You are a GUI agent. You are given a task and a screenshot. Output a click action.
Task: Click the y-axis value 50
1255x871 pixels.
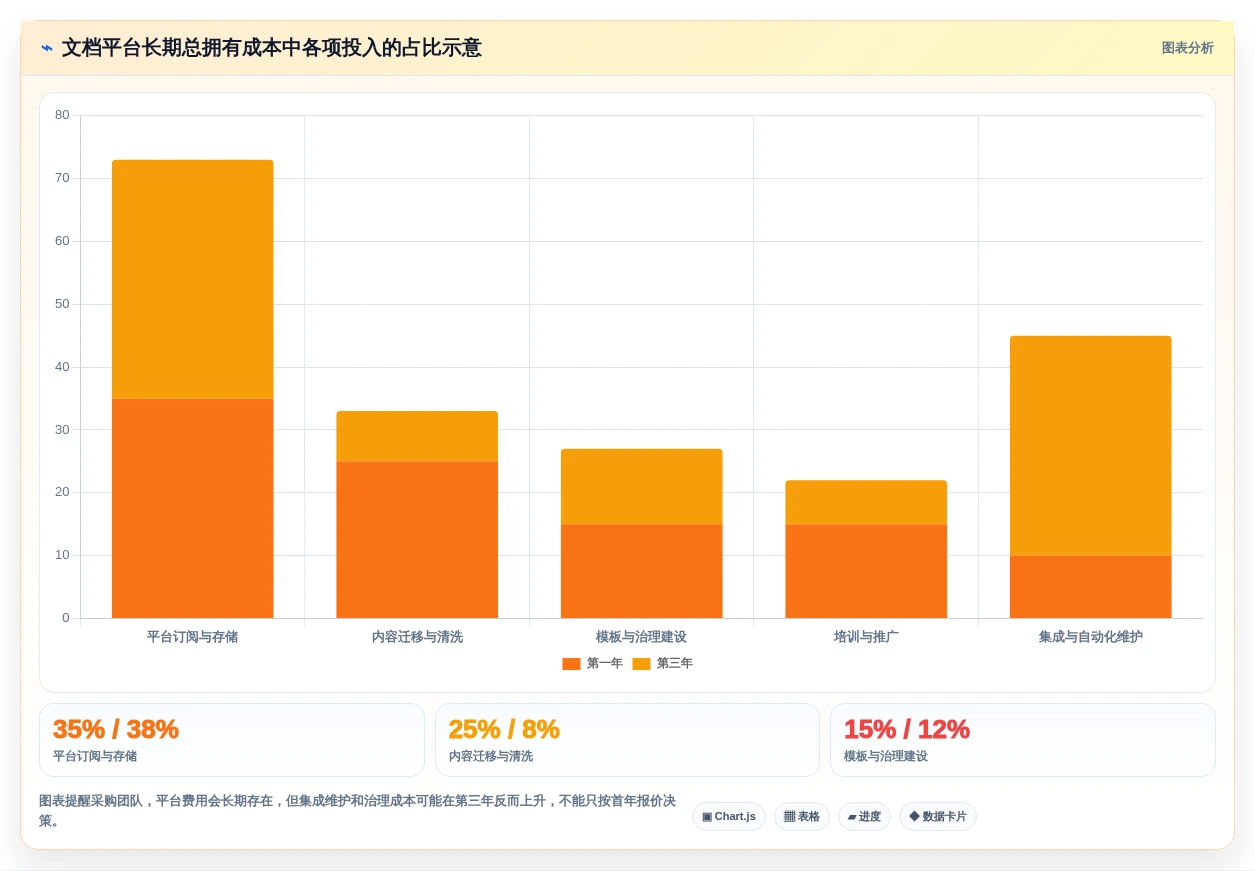pyautogui.click(x=62, y=304)
